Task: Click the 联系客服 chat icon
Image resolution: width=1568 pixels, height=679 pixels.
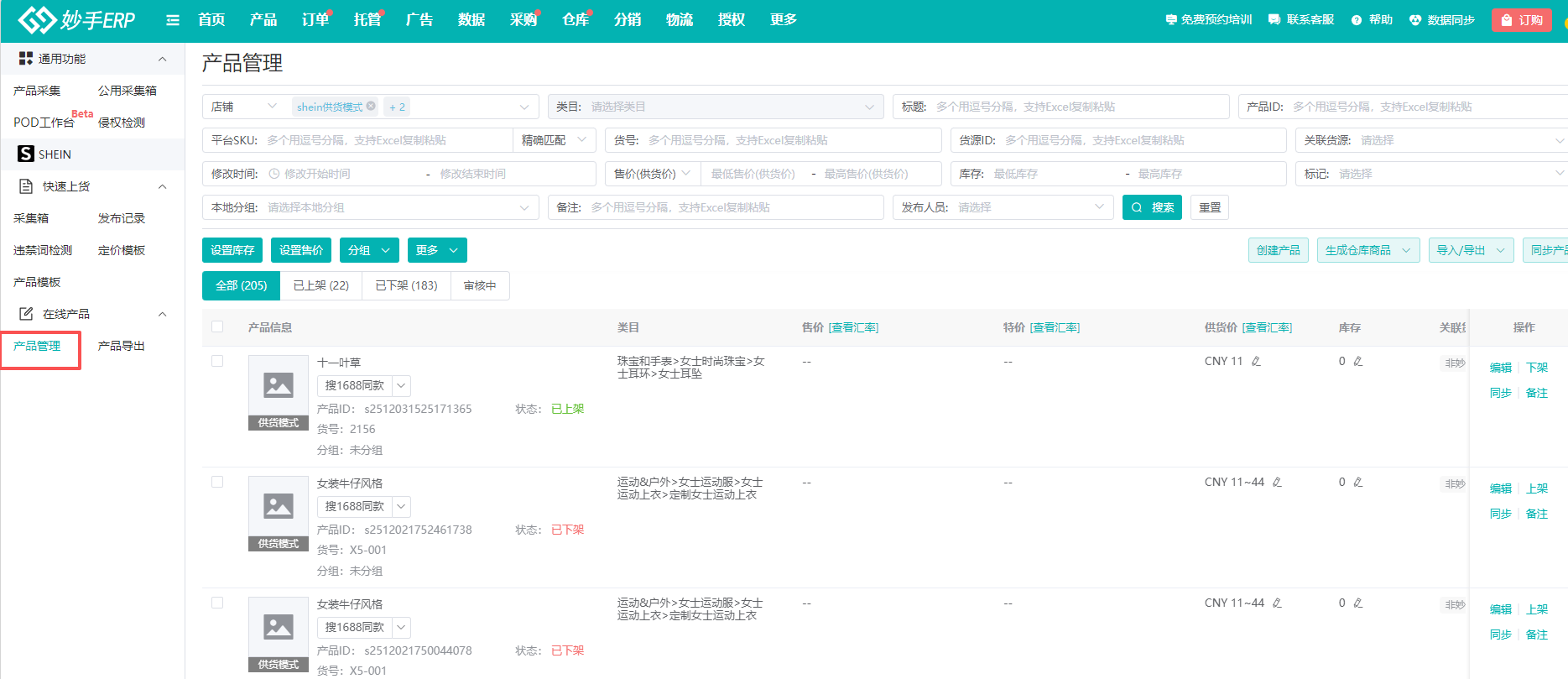Action: point(1274,20)
